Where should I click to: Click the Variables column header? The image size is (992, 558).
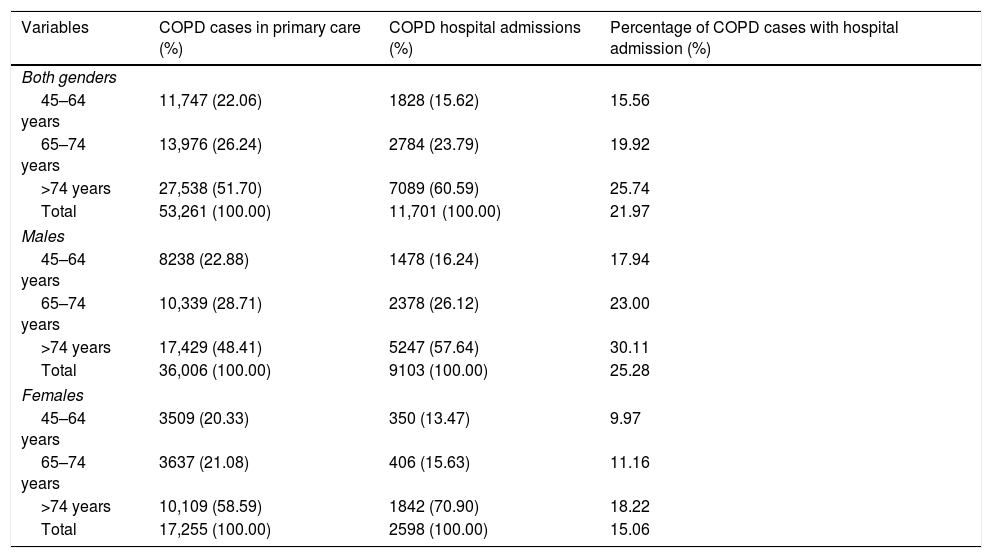[55, 27]
